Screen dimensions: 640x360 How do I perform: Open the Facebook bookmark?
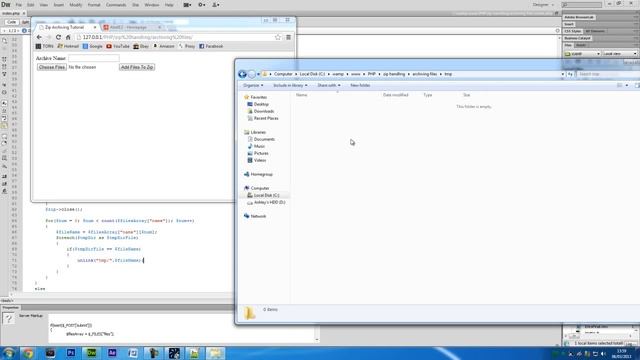[x=211, y=47]
